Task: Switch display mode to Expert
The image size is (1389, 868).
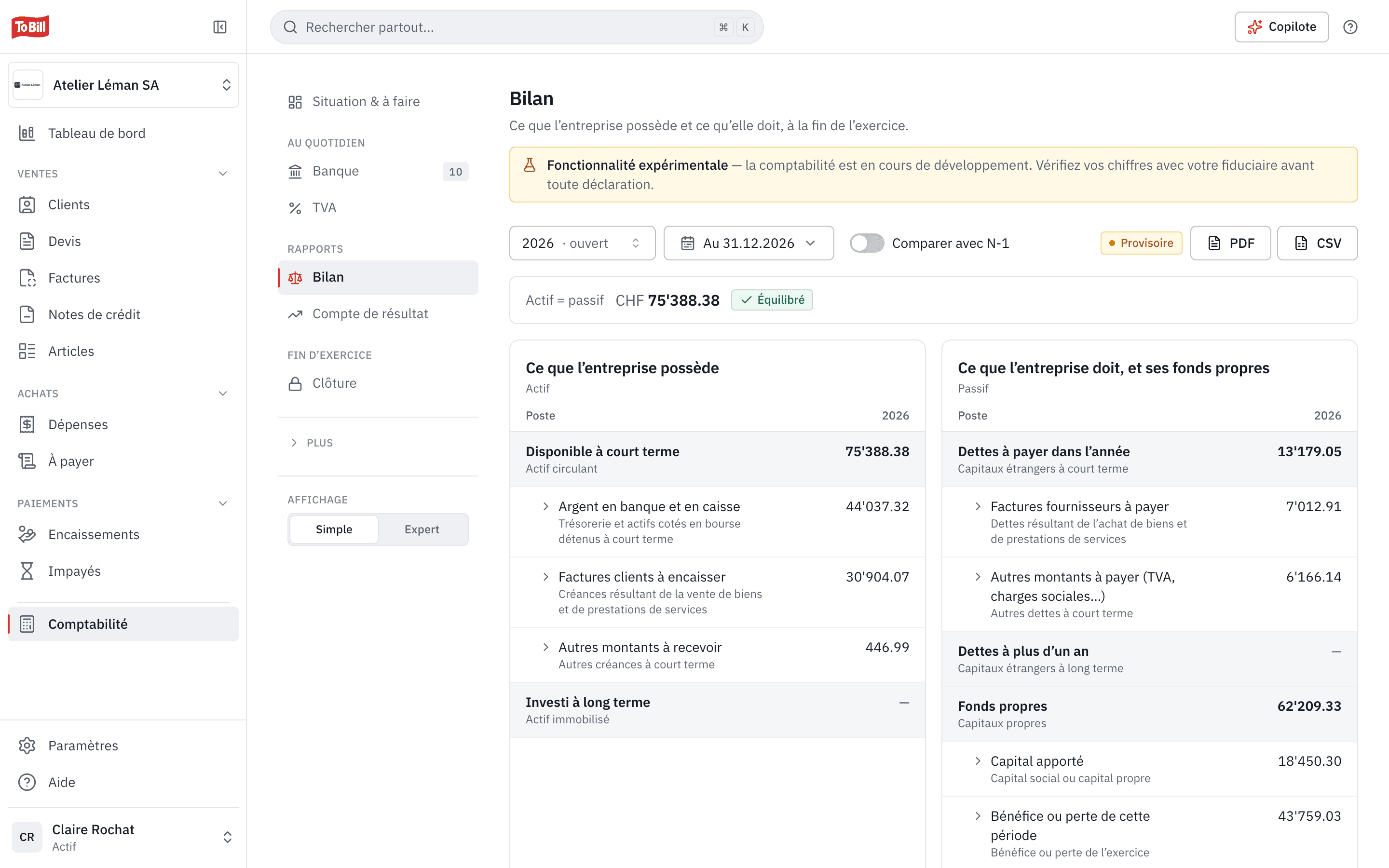Action: point(422,529)
